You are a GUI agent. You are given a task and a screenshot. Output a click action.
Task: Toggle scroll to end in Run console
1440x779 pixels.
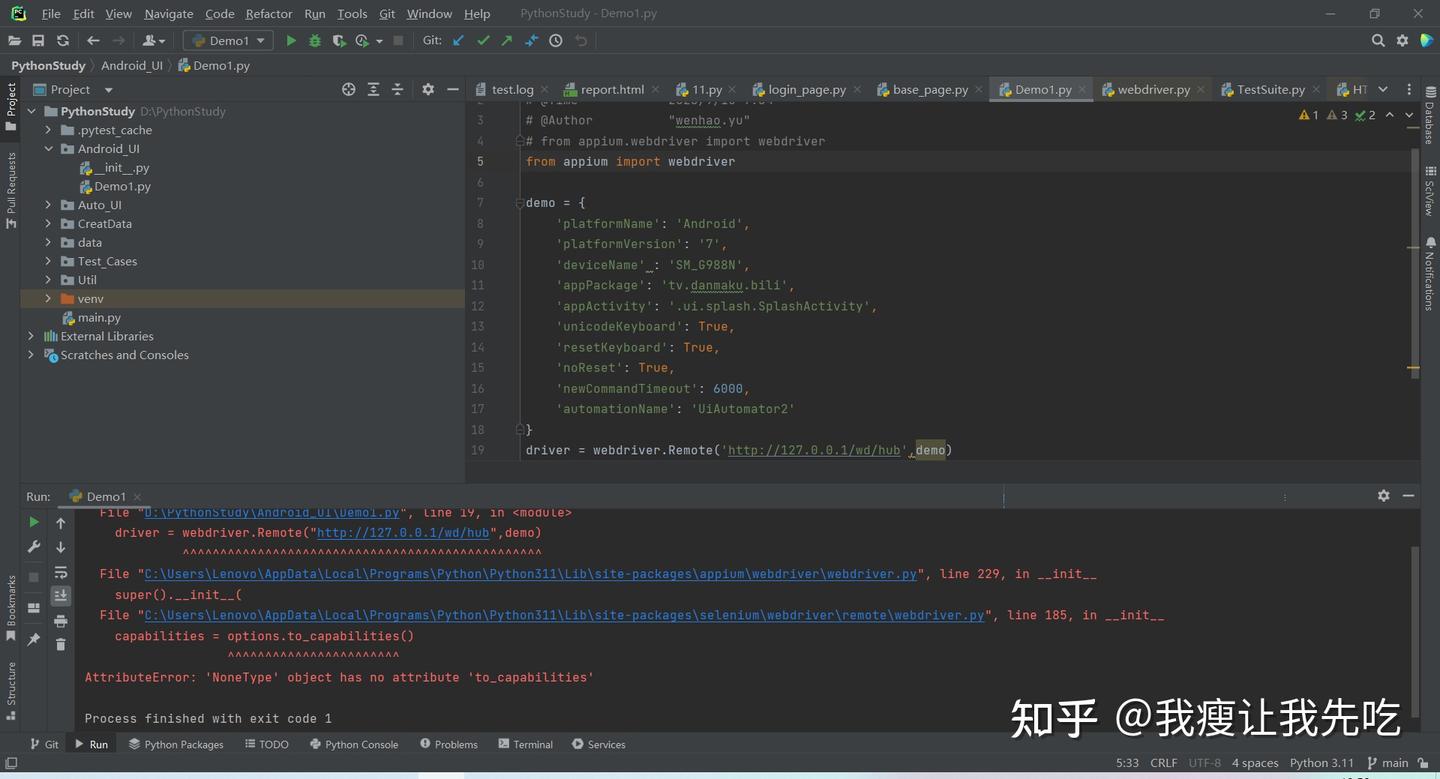pyautogui.click(x=61, y=596)
